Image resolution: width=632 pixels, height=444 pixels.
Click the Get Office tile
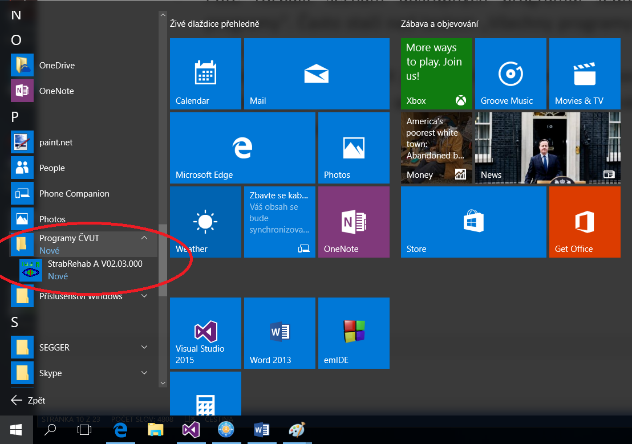[584, 222]
